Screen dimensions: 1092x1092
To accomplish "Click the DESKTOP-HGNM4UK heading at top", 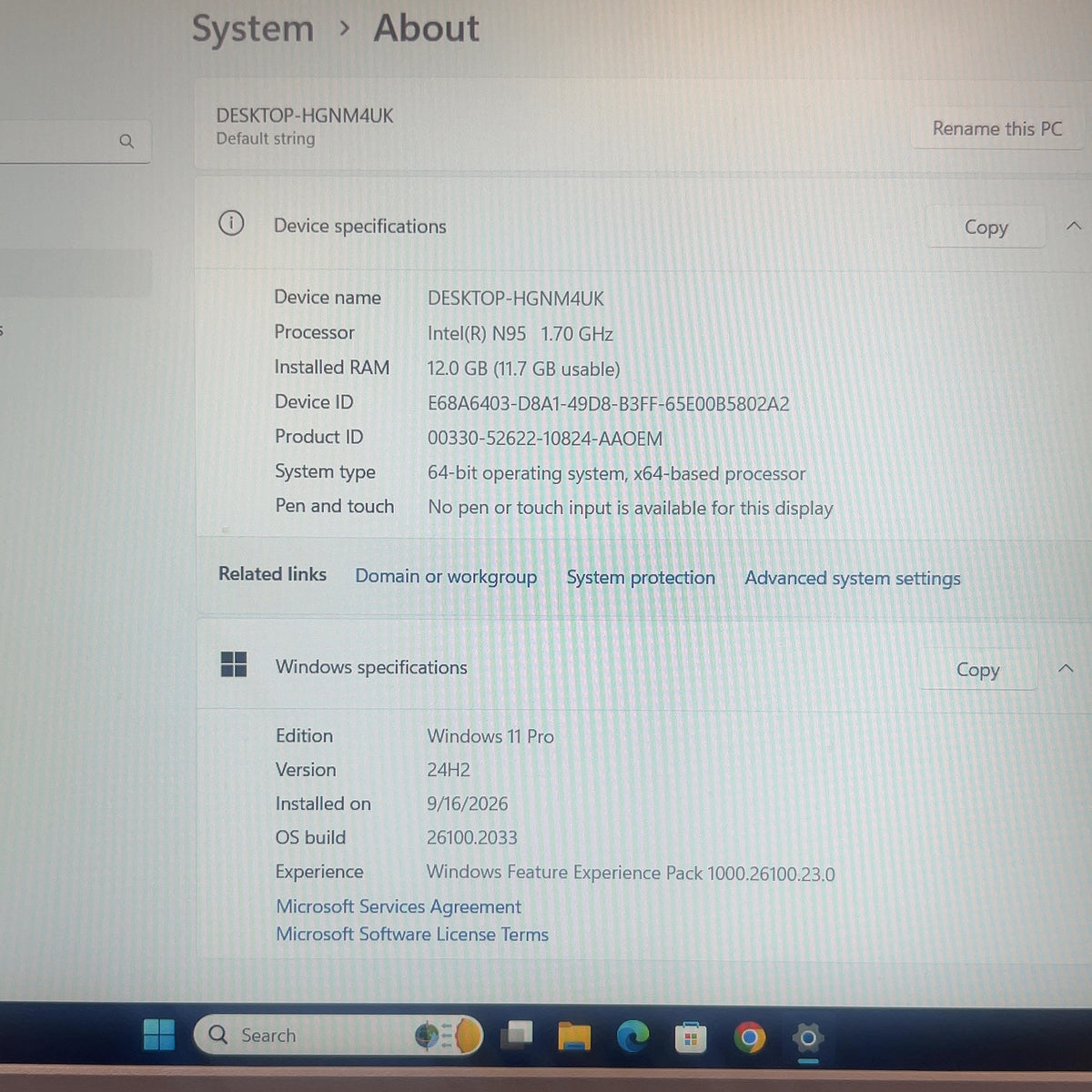I will coord(305,116).
